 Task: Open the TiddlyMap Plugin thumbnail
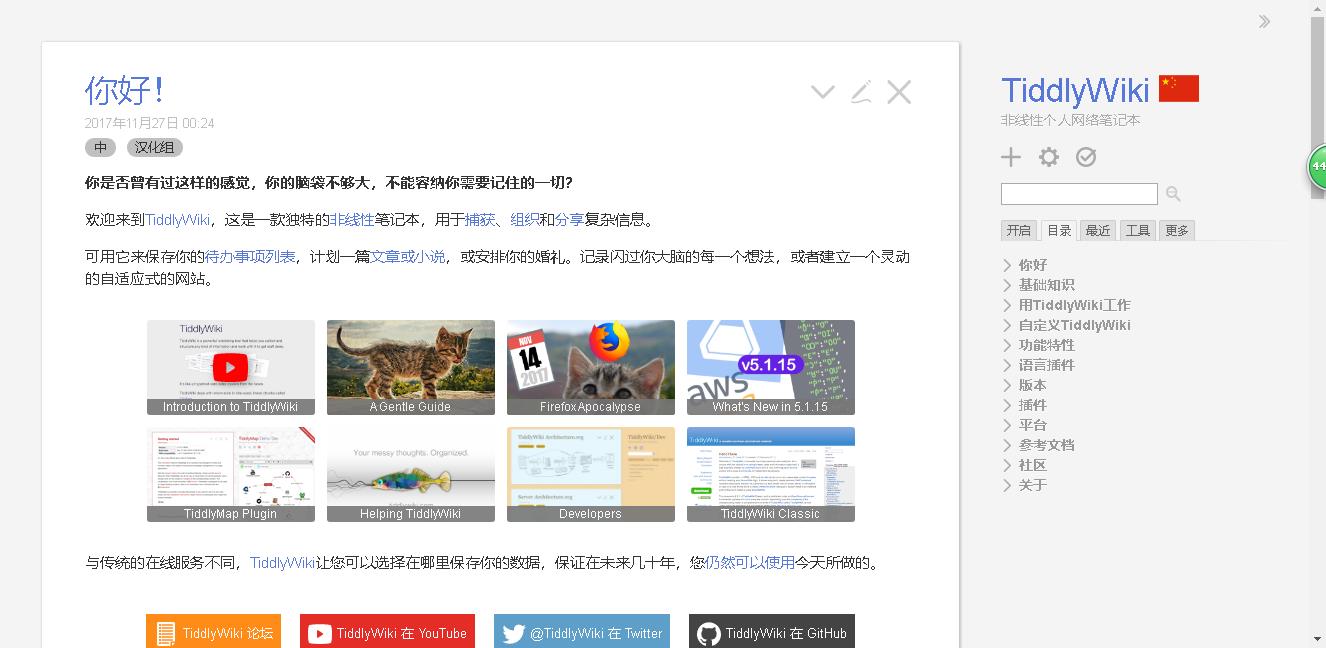231,474
